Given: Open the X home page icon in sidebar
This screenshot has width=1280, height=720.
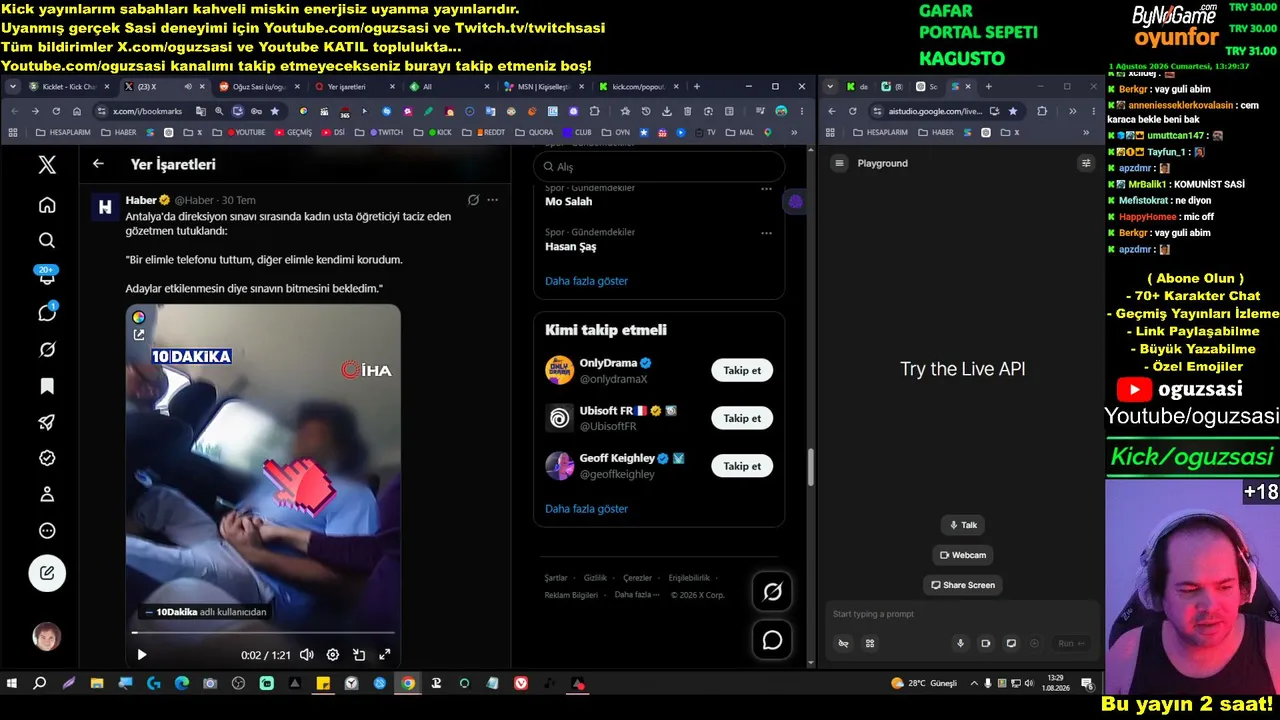Looking at the screenshot, I should point(47,205).
